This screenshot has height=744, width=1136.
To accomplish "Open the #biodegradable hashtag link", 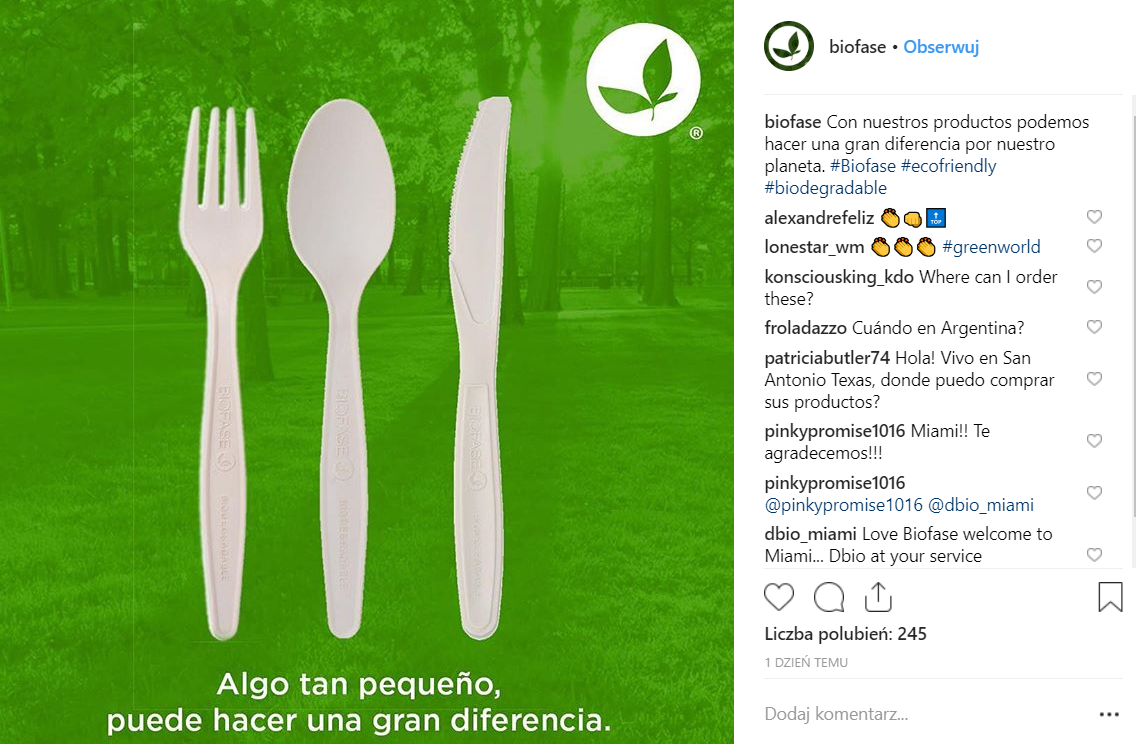I will pyautogui.click(x=825, y=188).
